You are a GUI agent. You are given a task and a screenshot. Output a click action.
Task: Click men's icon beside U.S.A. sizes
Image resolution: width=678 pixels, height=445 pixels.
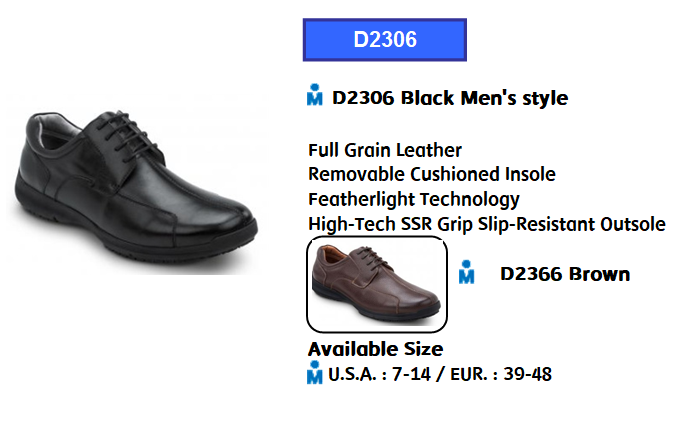[314, 372]
